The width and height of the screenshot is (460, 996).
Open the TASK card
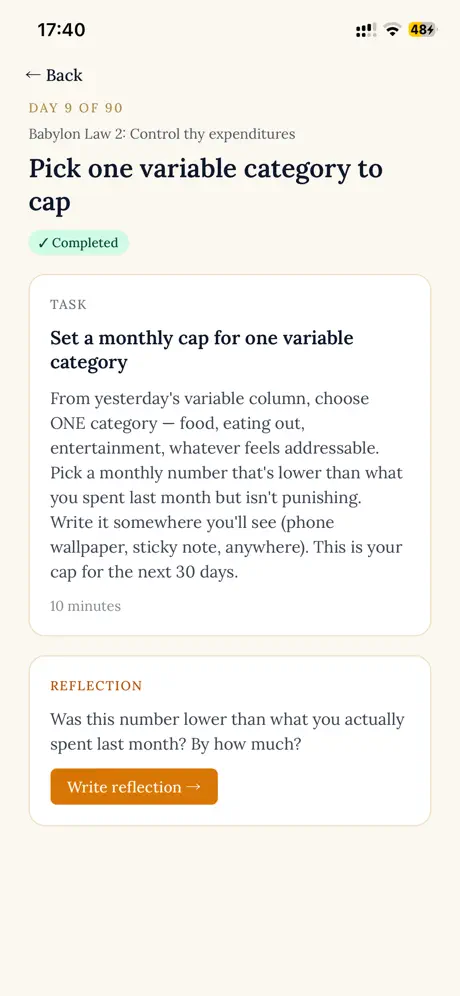[230, 455]
